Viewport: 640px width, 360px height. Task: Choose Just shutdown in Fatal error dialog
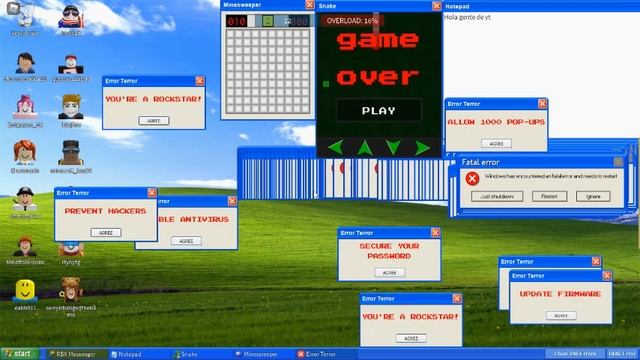pyautogui.click(x=497, y=196)
